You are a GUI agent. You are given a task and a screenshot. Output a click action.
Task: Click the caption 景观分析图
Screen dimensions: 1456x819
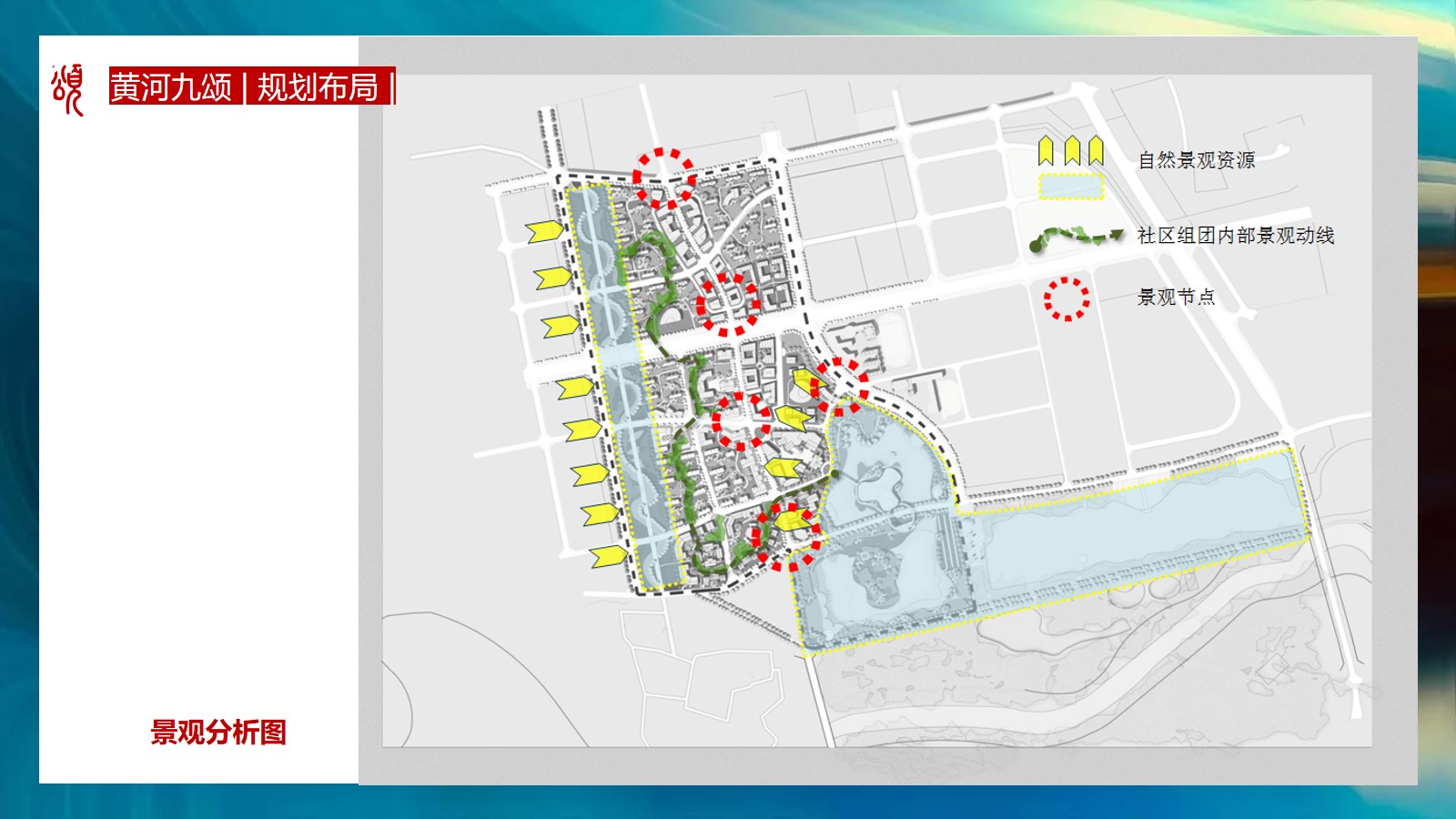click(x=218, y=733)
